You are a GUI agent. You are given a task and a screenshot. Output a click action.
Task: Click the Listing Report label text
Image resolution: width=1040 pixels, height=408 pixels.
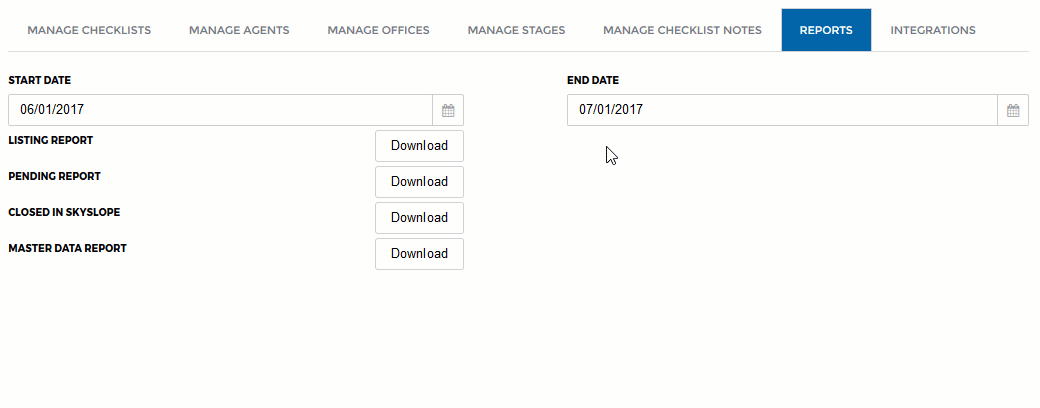click(50, 141)
